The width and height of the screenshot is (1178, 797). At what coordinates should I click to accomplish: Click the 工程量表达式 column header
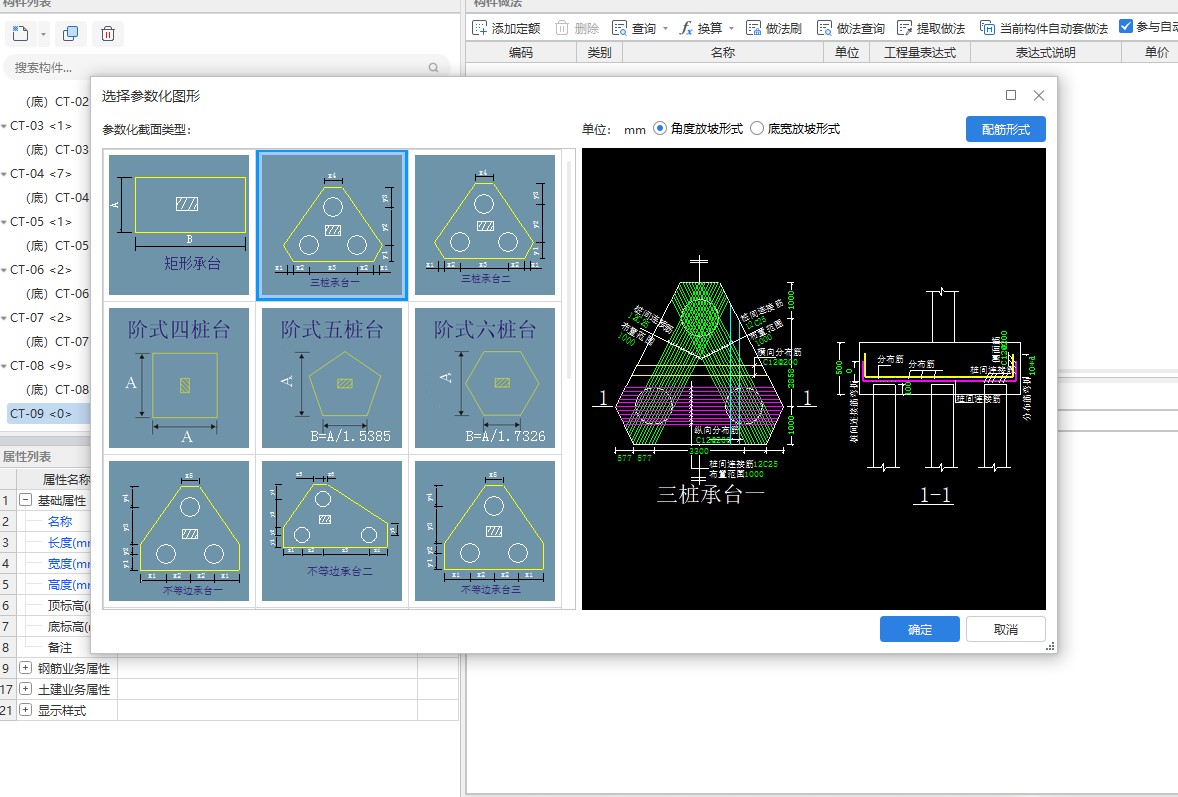pyautogui.click(x=920, y=53)
